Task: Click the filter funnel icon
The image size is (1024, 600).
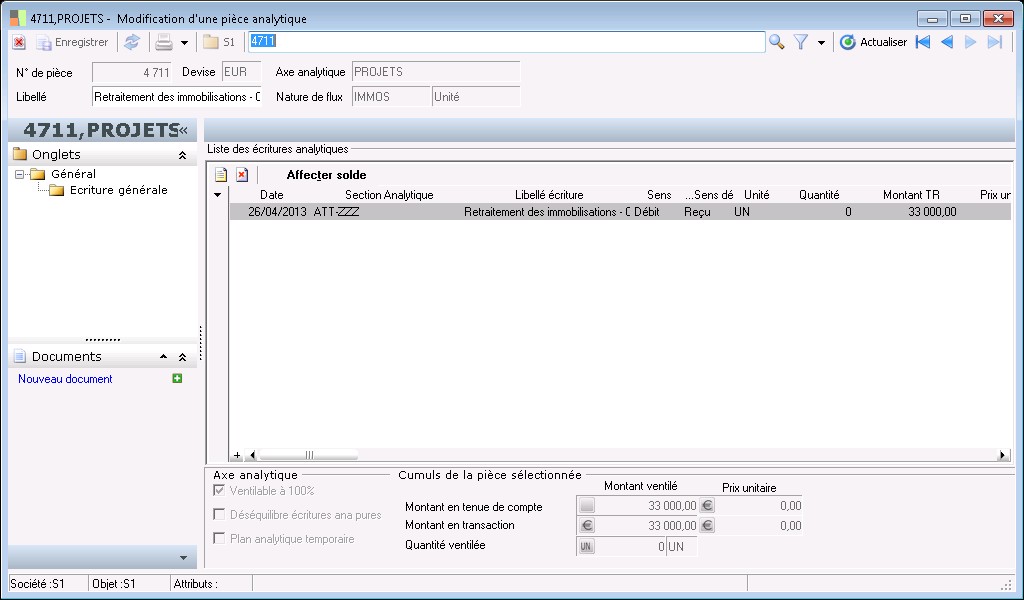Action: (801, 42)
